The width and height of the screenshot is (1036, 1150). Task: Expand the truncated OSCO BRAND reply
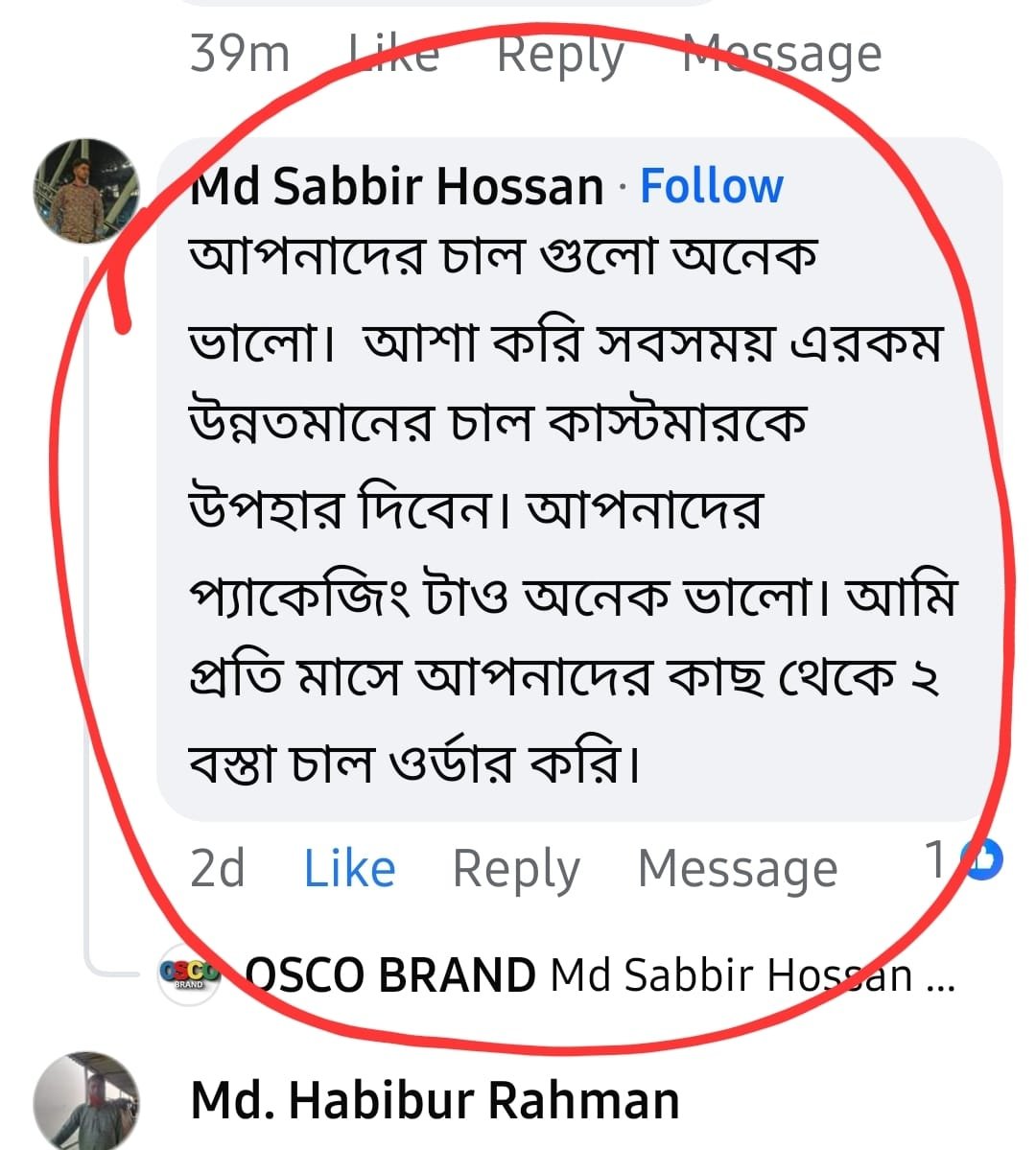coord(942,977)
